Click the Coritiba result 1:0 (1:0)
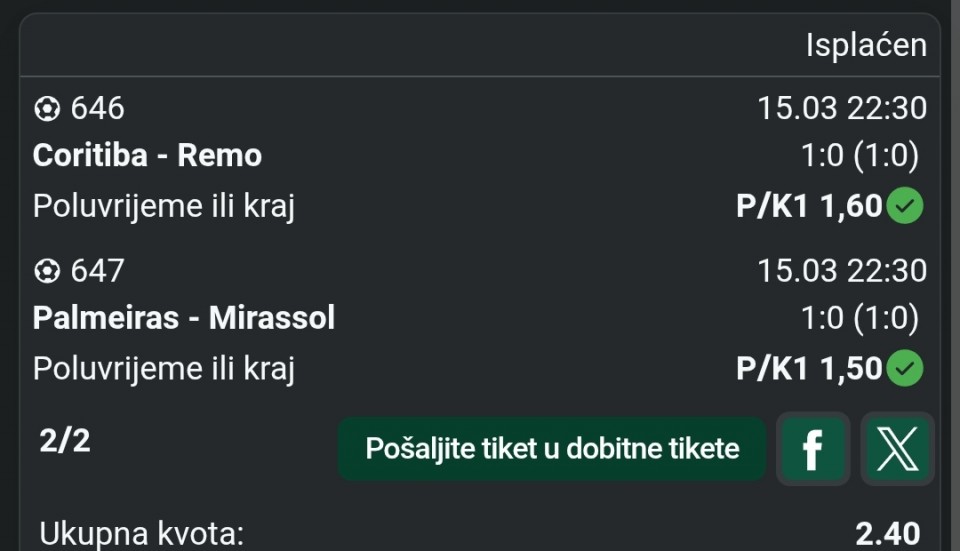The height and width of the screenshot is (551, 960). [x=859, y=155]
